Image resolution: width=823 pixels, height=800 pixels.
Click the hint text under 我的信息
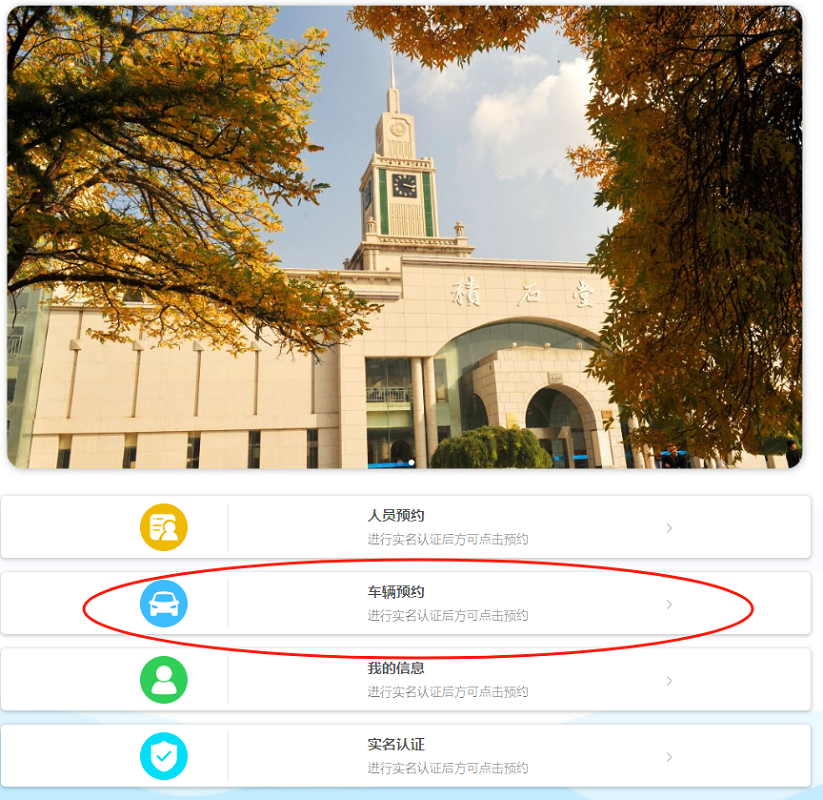coord(448,692)
